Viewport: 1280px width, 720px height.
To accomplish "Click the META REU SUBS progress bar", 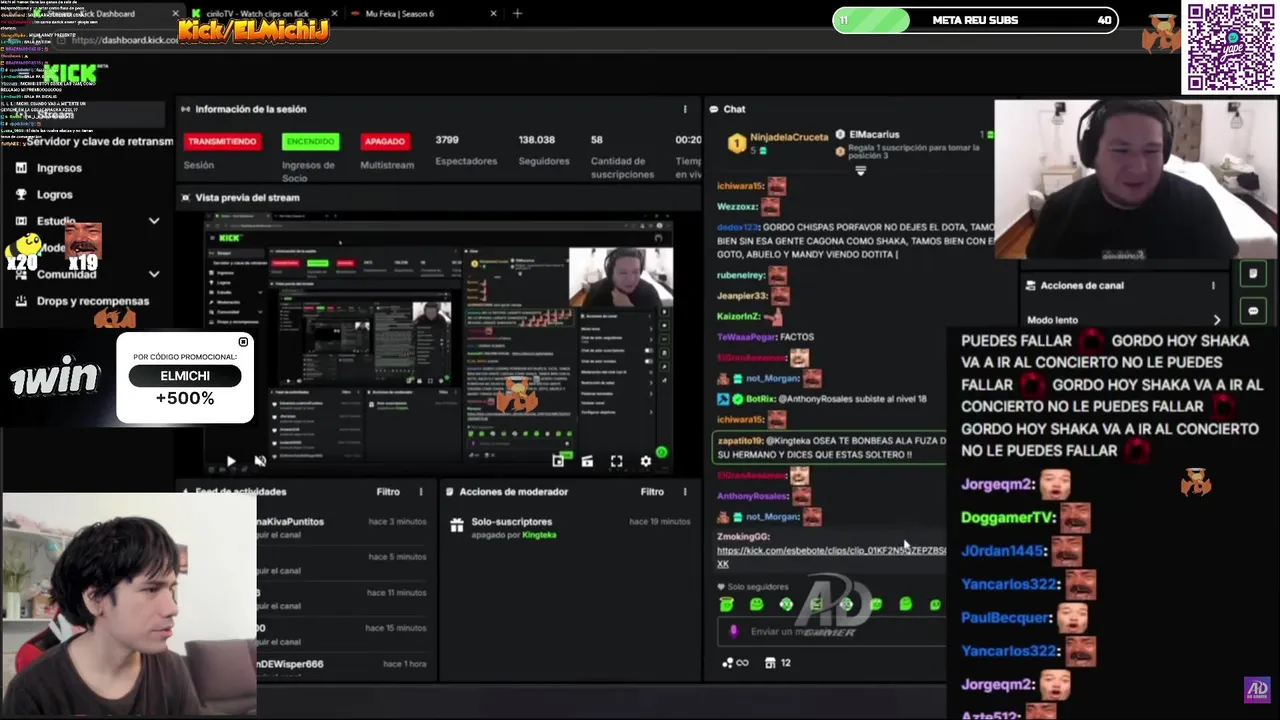I will [975, 20].
